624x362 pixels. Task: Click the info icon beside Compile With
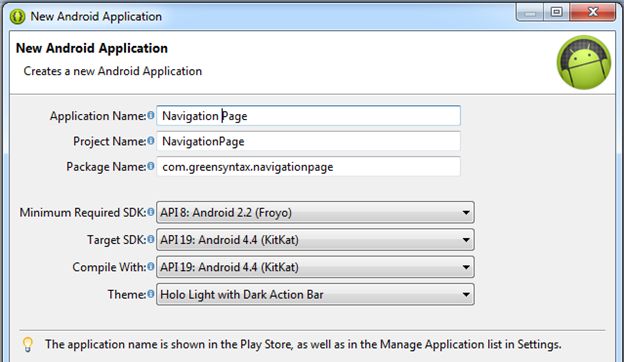pos(150,267)
